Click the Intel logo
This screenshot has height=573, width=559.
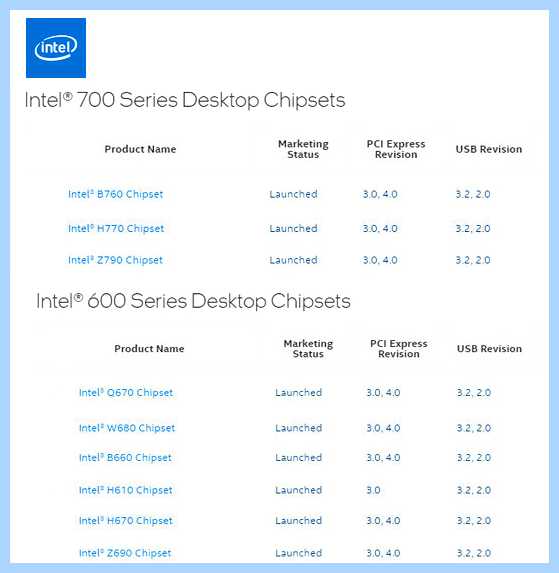pyautogui.click(x=56, y=48)
